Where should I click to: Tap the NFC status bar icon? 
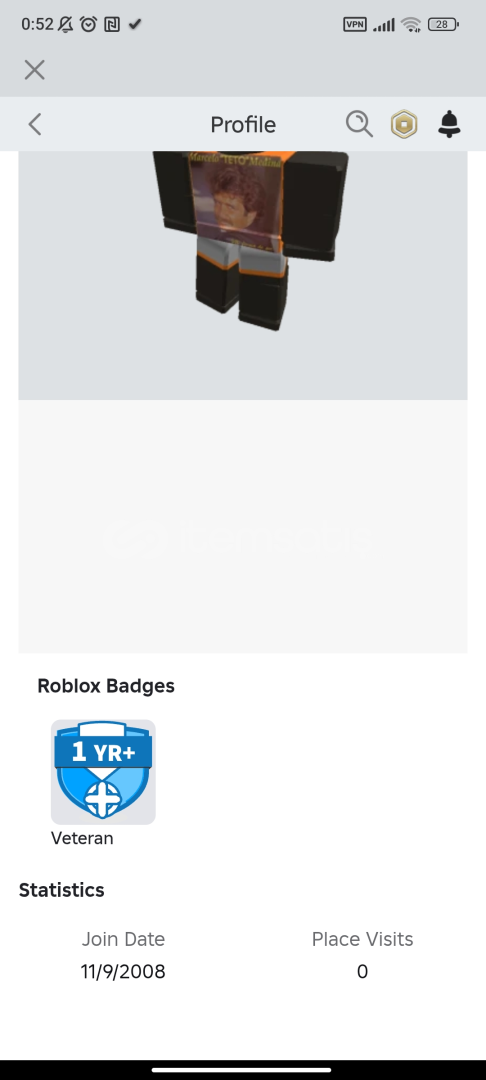click(x=112, y=25)
